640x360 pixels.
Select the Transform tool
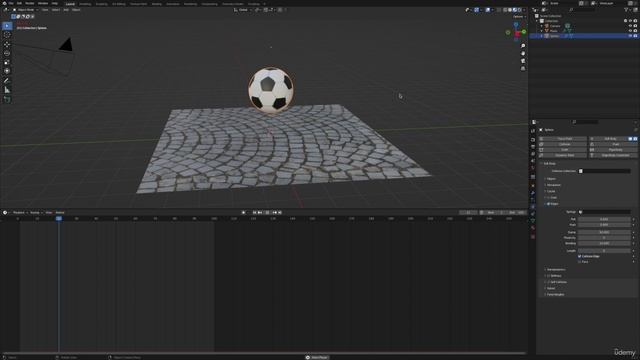coord(7,71)
